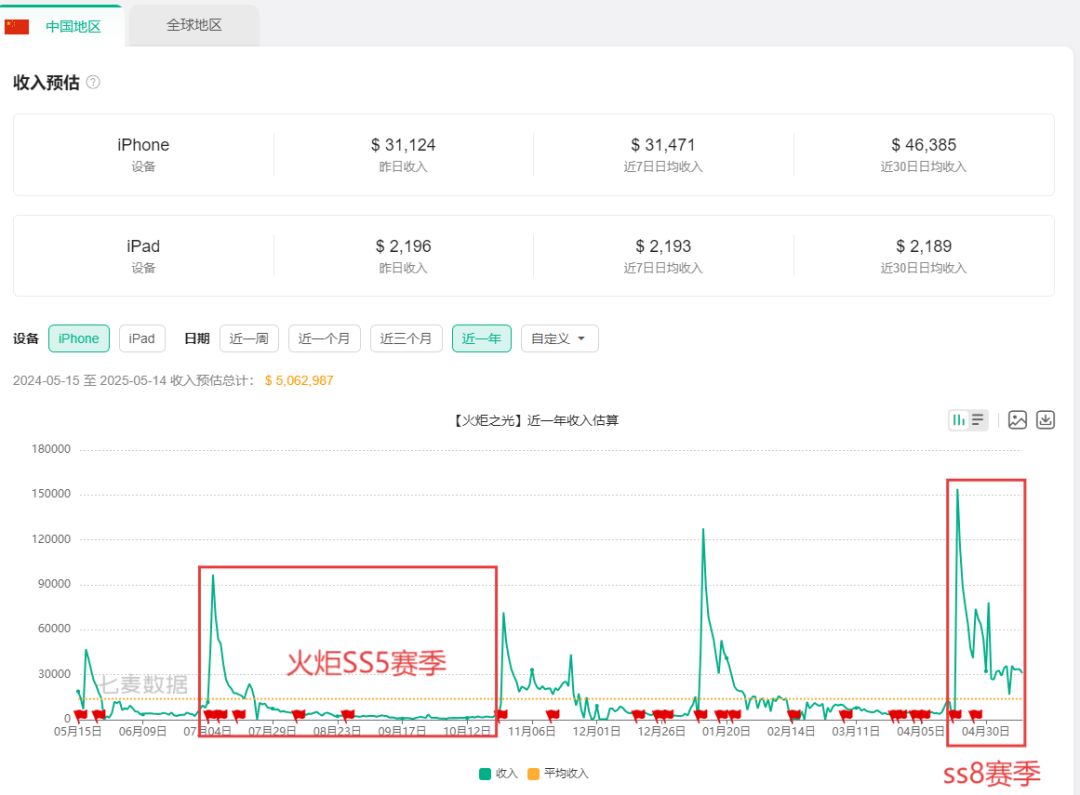
Task: Click iPad yesterday revenue $ 2,196
Action: [403, 246]
